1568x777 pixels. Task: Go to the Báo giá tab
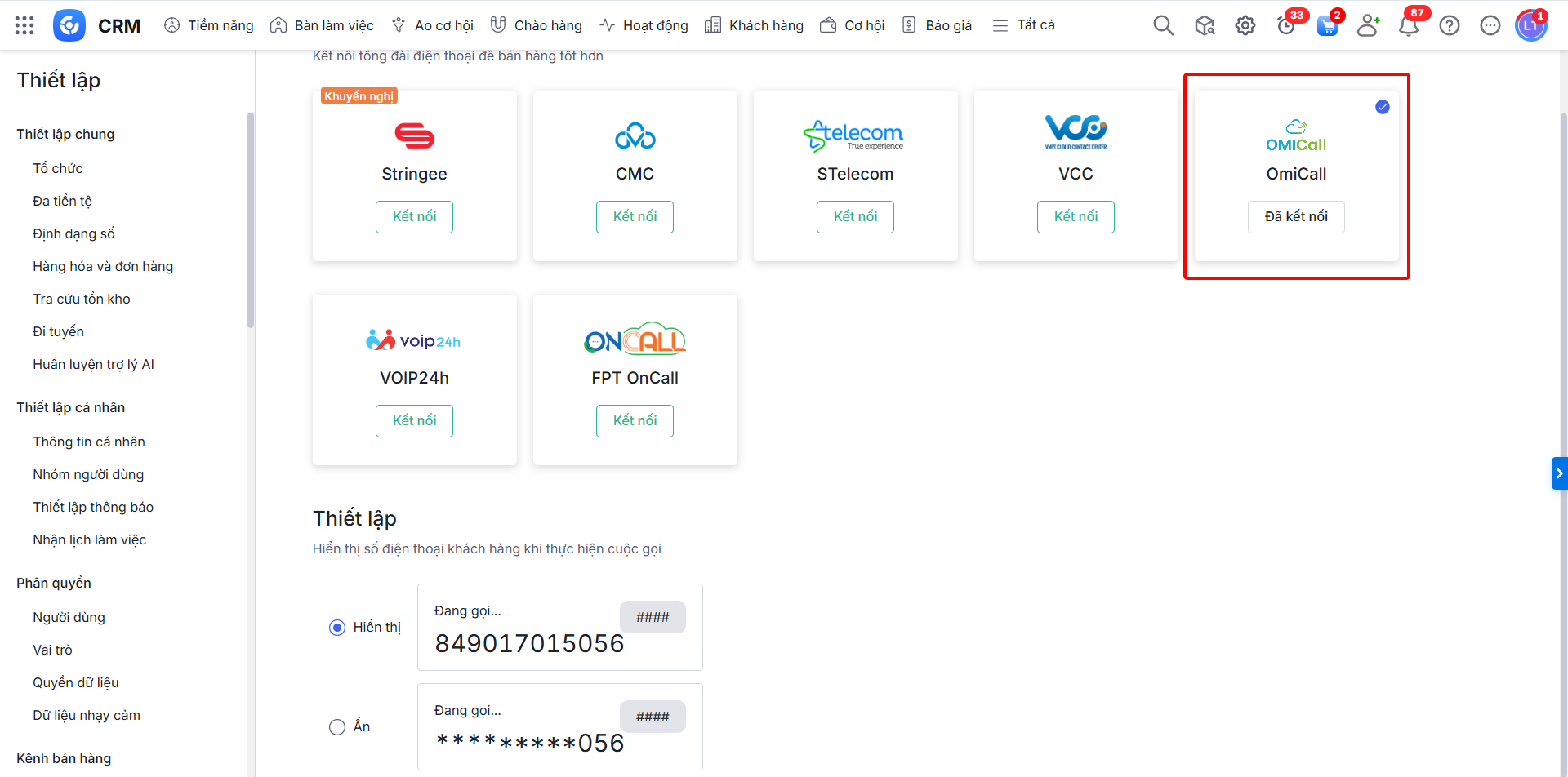tap(937, 25)
